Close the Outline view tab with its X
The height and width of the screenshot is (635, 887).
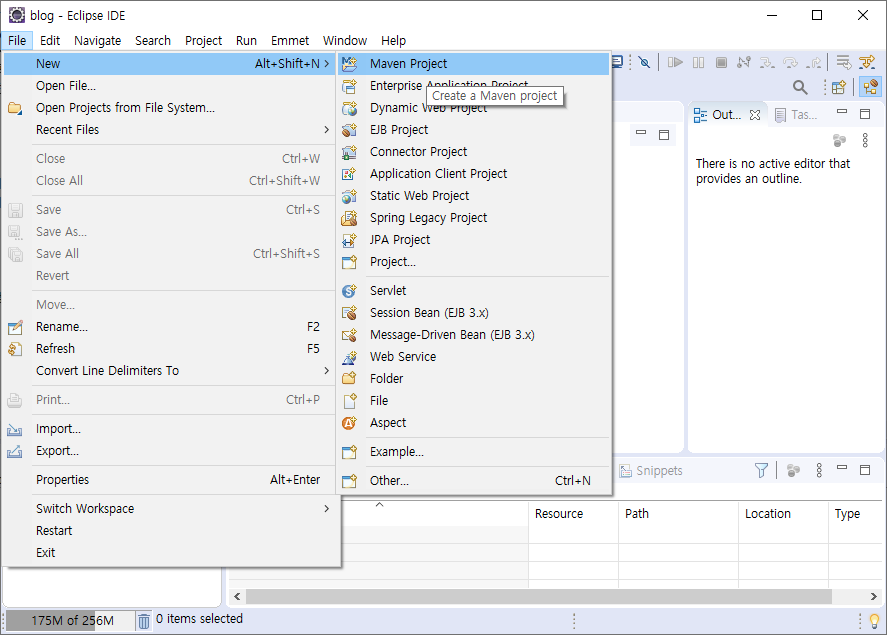(x=755, y=115)
